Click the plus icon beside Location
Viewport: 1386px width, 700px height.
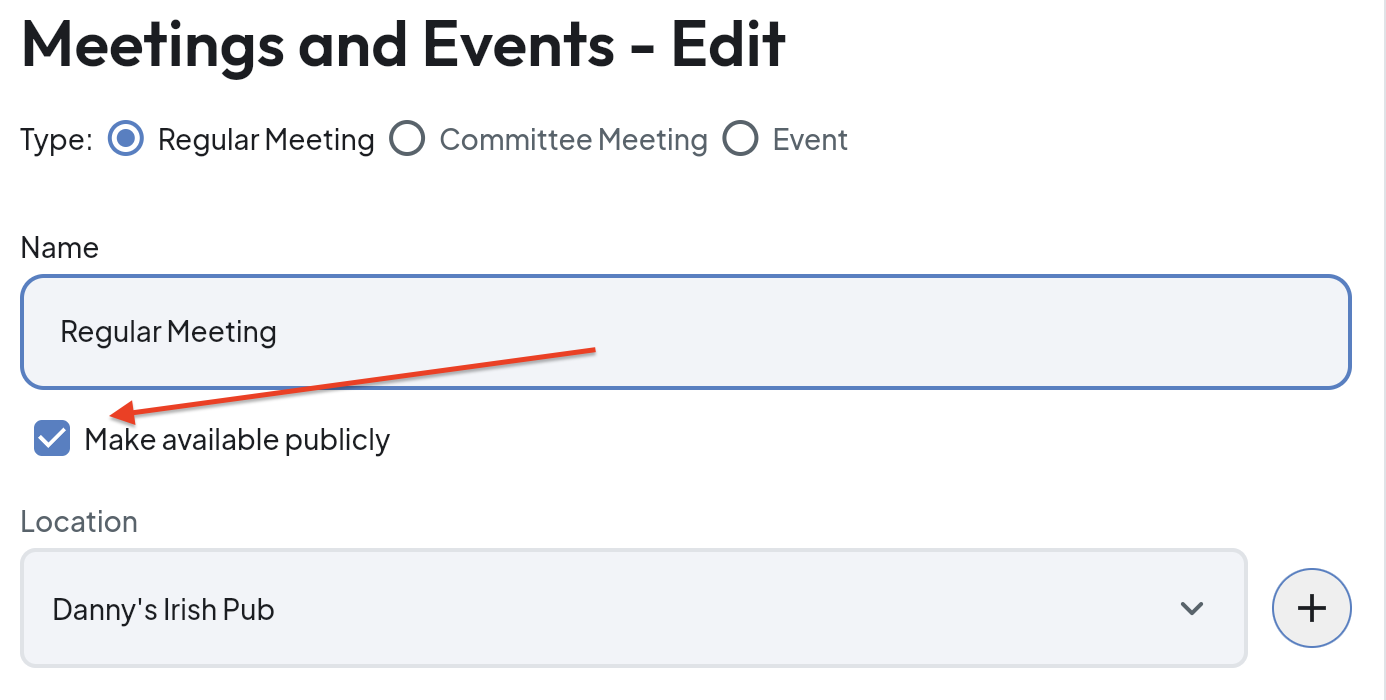pyautogui.click(x=1311, y=608)
